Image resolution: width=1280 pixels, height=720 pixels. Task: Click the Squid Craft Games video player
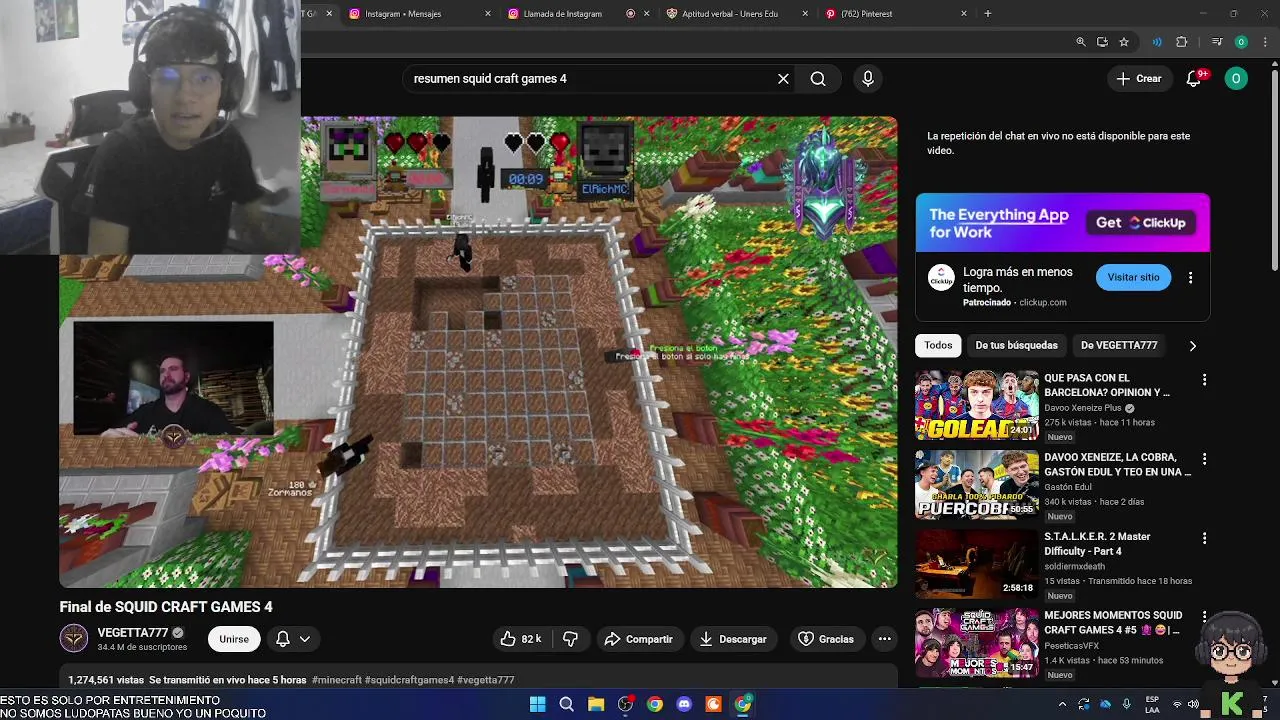(478, 352)
